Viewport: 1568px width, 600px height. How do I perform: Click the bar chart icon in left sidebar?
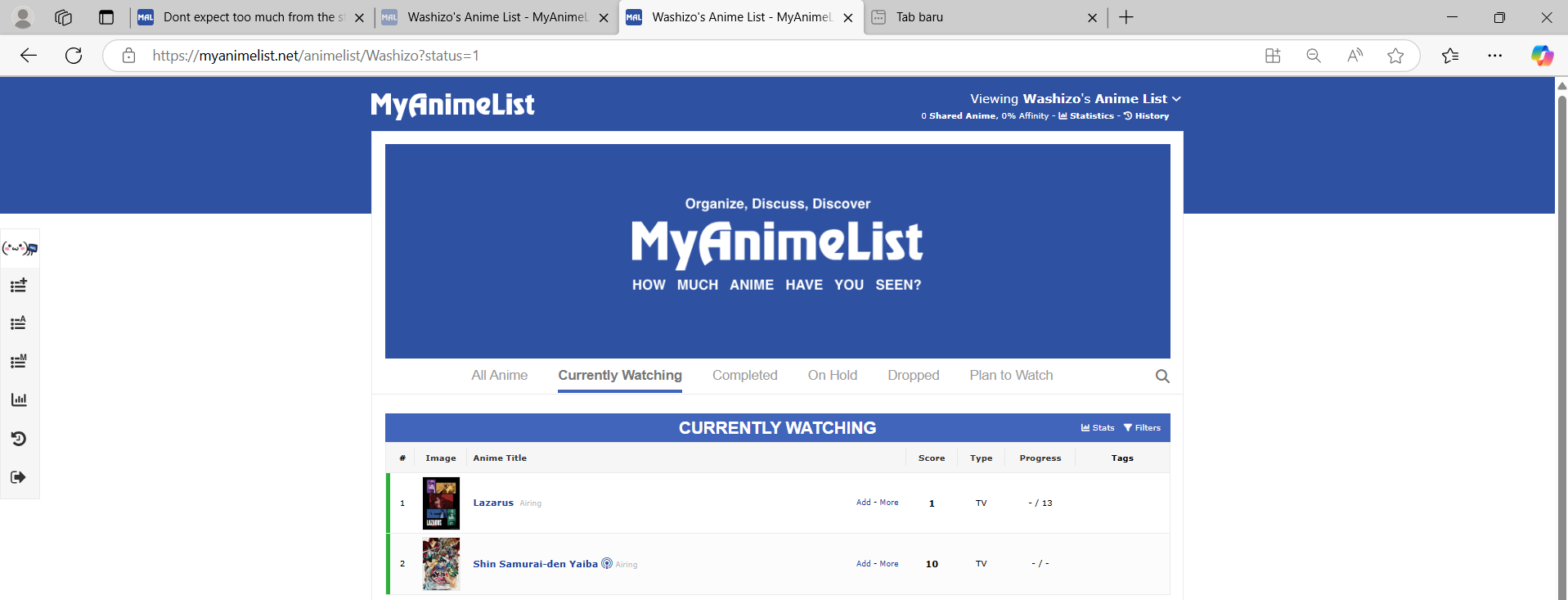[x=19, y=399]
